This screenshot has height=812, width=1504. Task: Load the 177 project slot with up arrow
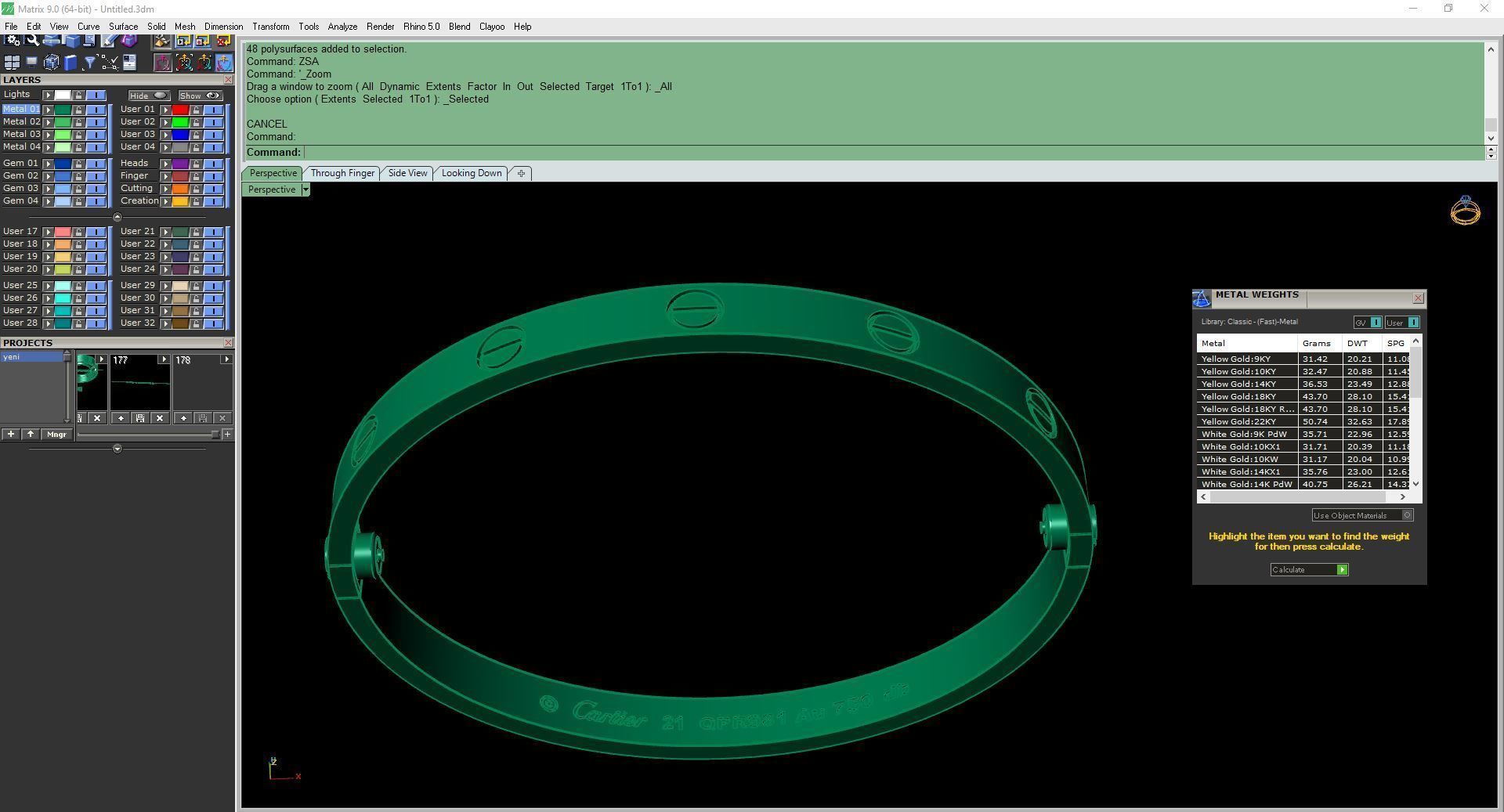click(121, 418)
